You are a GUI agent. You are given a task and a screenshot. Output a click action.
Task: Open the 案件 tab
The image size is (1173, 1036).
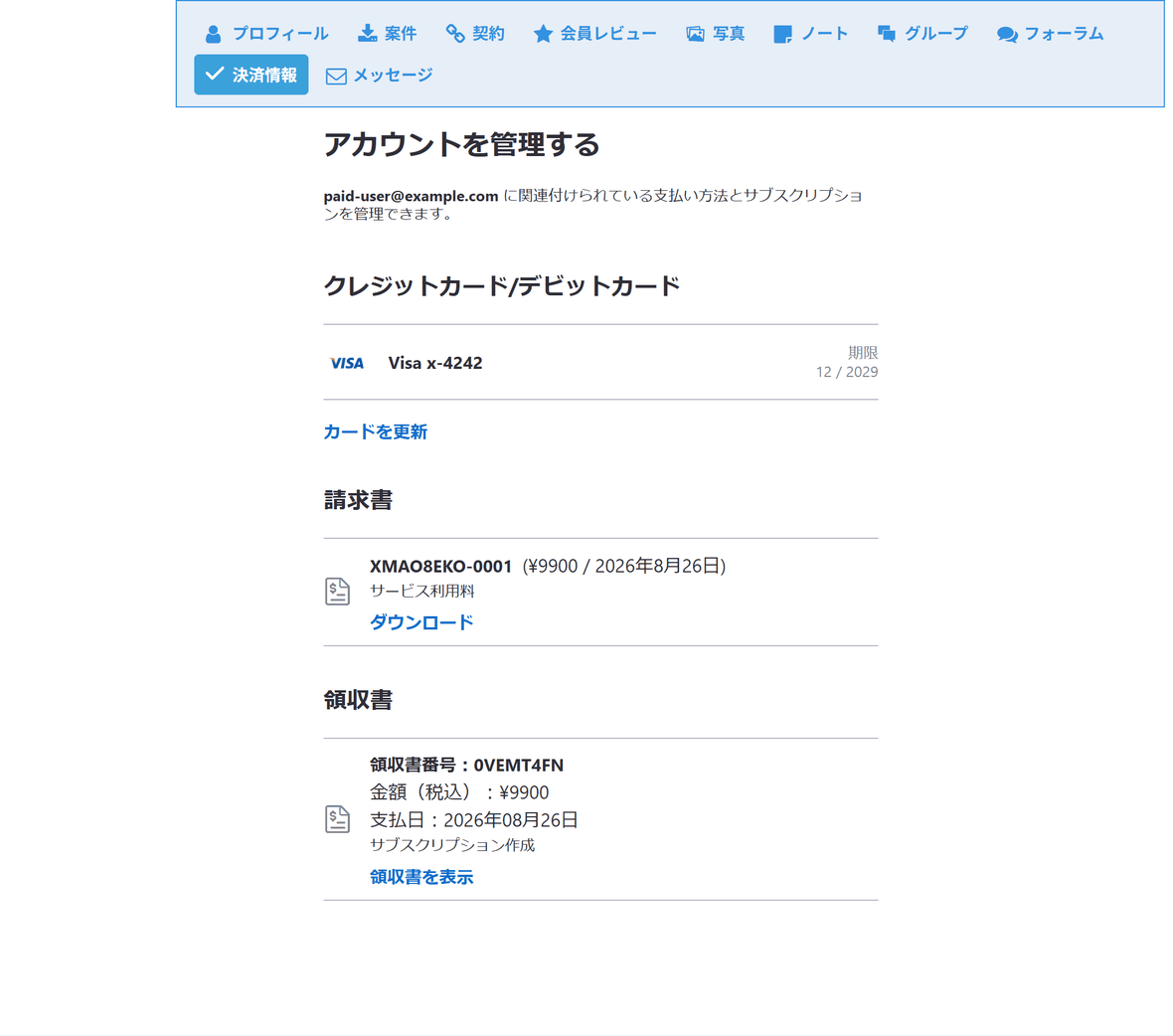387,34
